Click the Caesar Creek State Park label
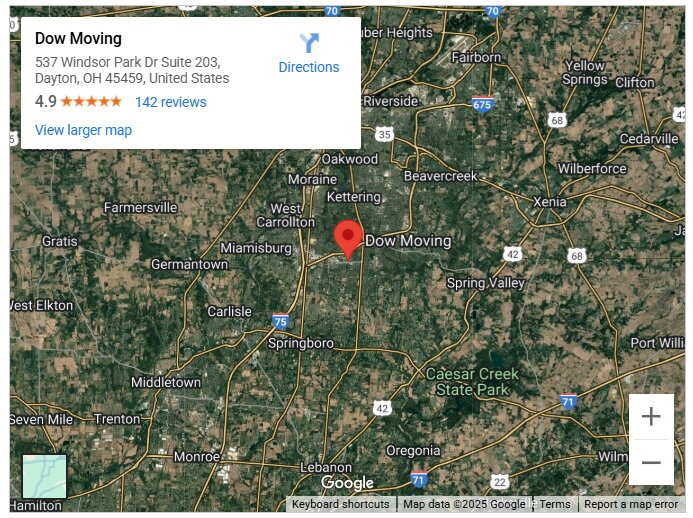This screenshot has width=693, height=518. click(x=472, y=382)
